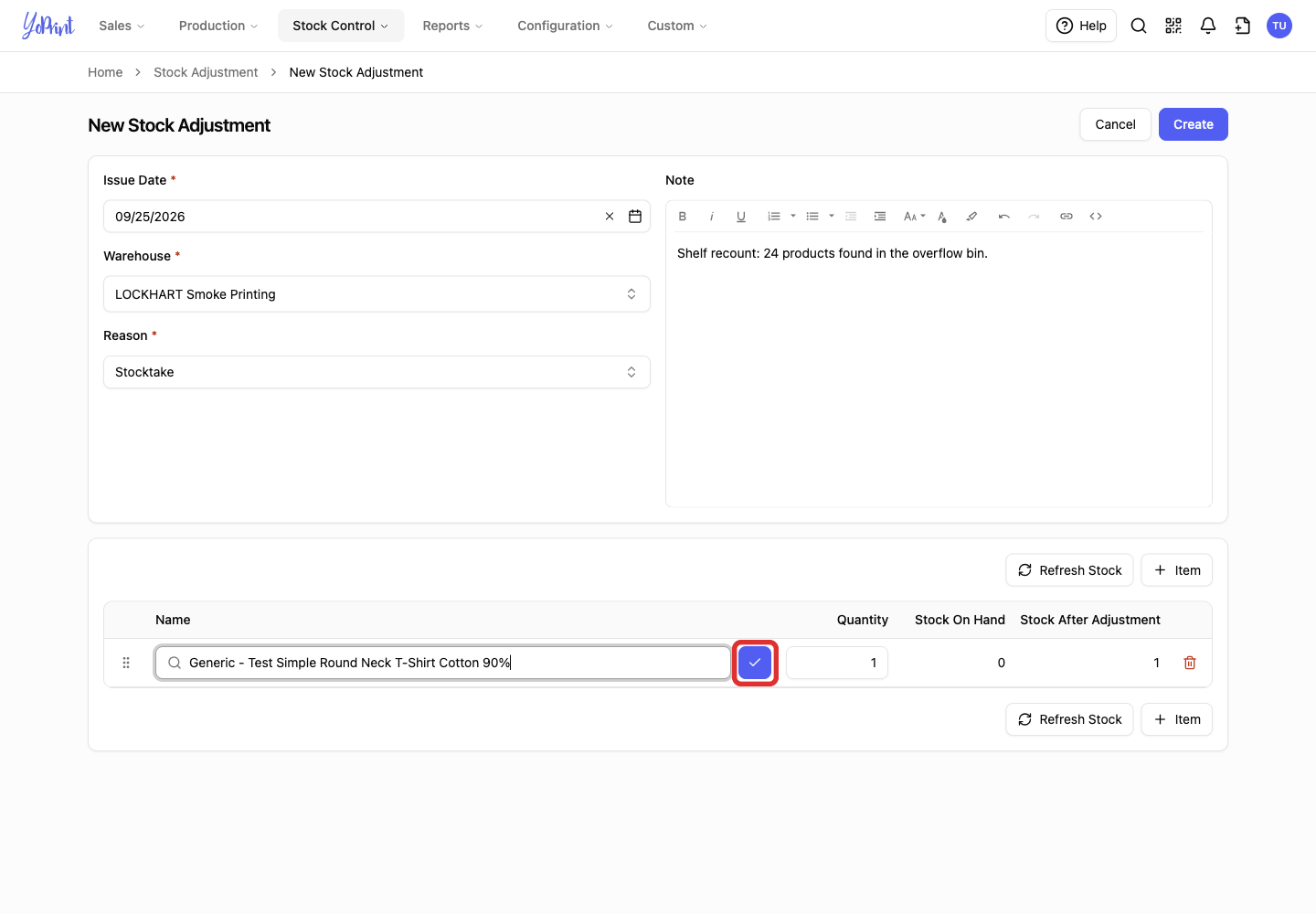Viewport: 1316px width, 914px height.
Task: Insert a link in the Note
Action: click(x=1067, y=217)
